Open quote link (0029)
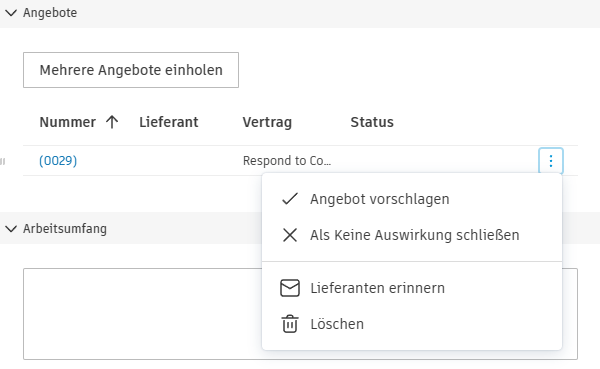Image resolution: width=600 pixels, height=369 pixels. [x=58, y=160]
